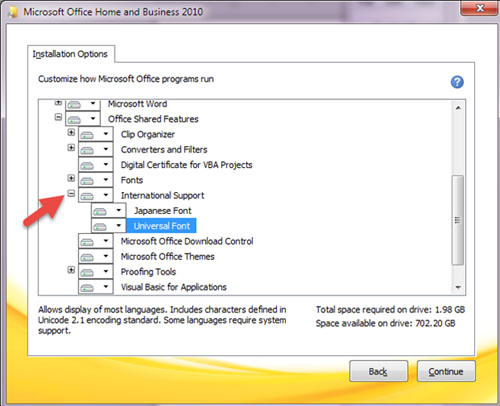
Task: Select Converters and Filters in the tree
Action: [164, 150]
